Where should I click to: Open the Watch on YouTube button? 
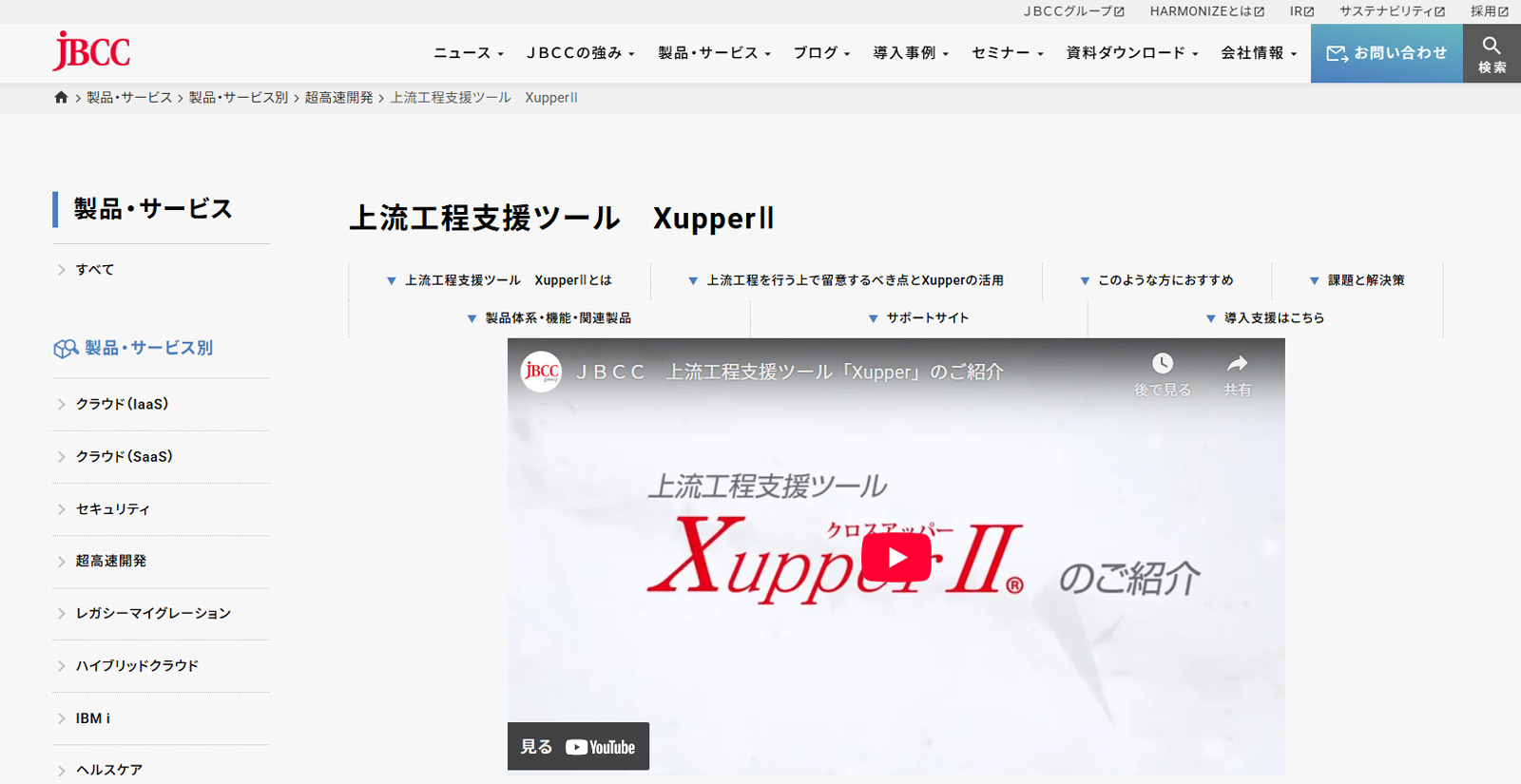(578, 747)
